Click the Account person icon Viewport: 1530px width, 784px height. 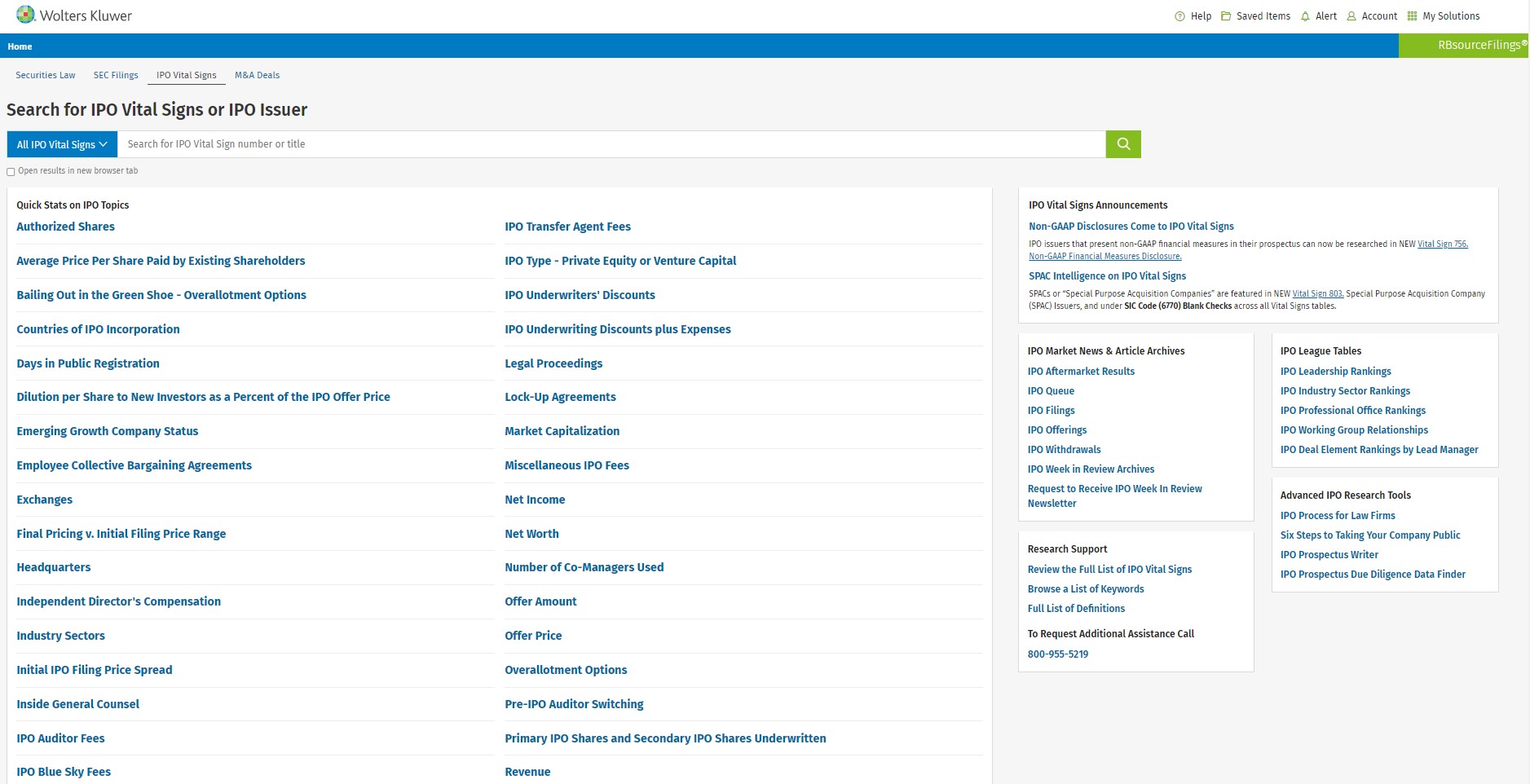1351,16
